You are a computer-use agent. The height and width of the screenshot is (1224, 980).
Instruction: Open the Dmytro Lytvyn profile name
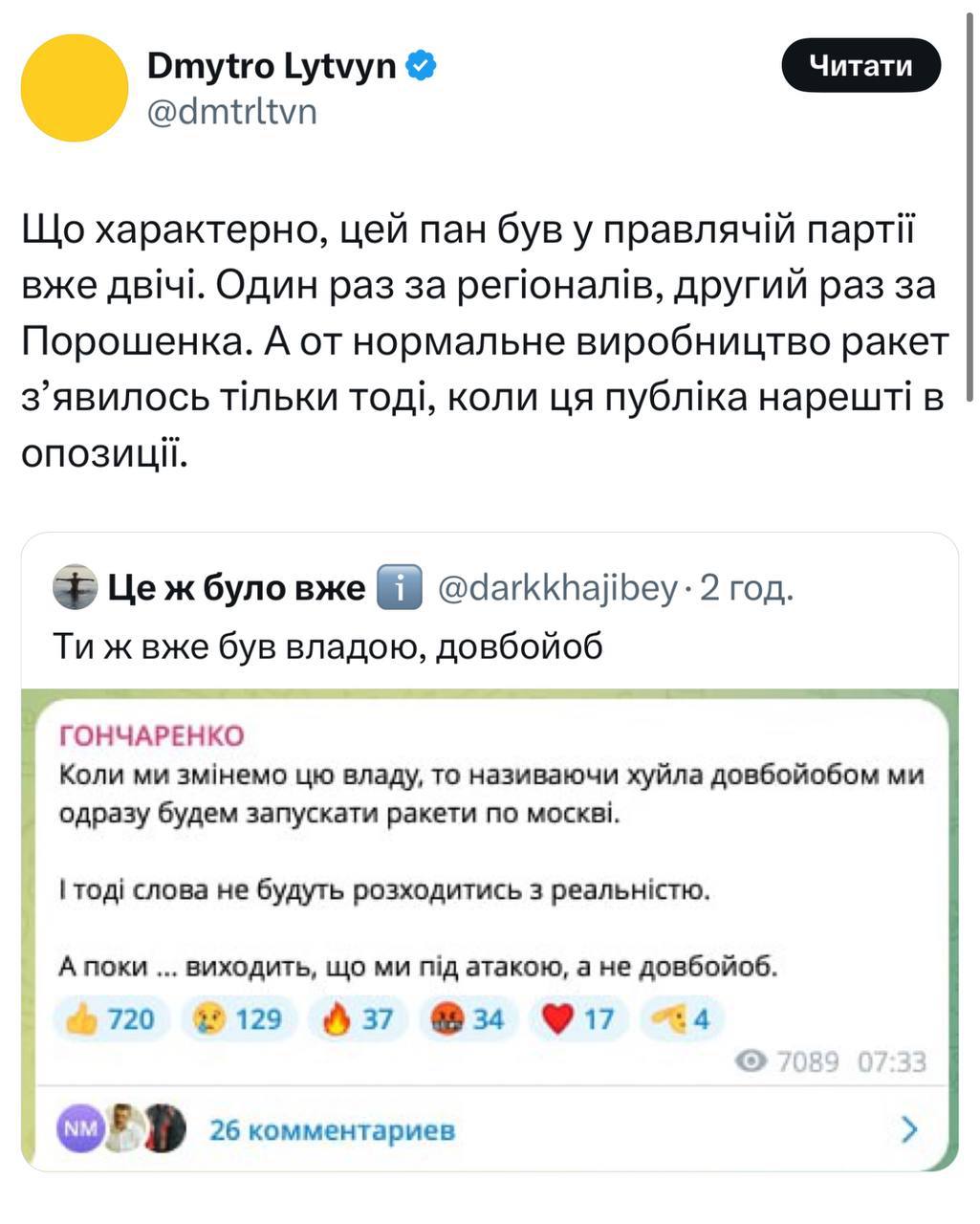(272, 66)
